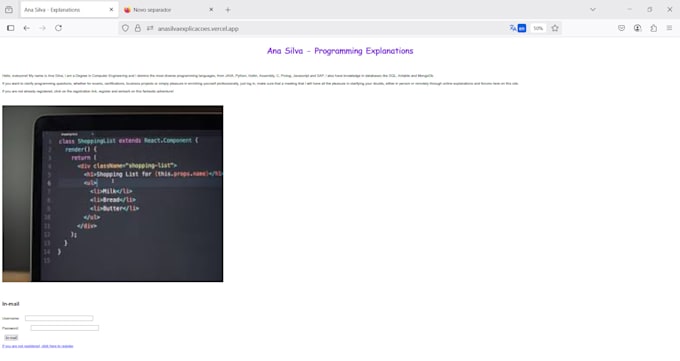Viewport: 680px width, 361px height.
Task: Open the Firefox account icon
Action: pos(638,28)
